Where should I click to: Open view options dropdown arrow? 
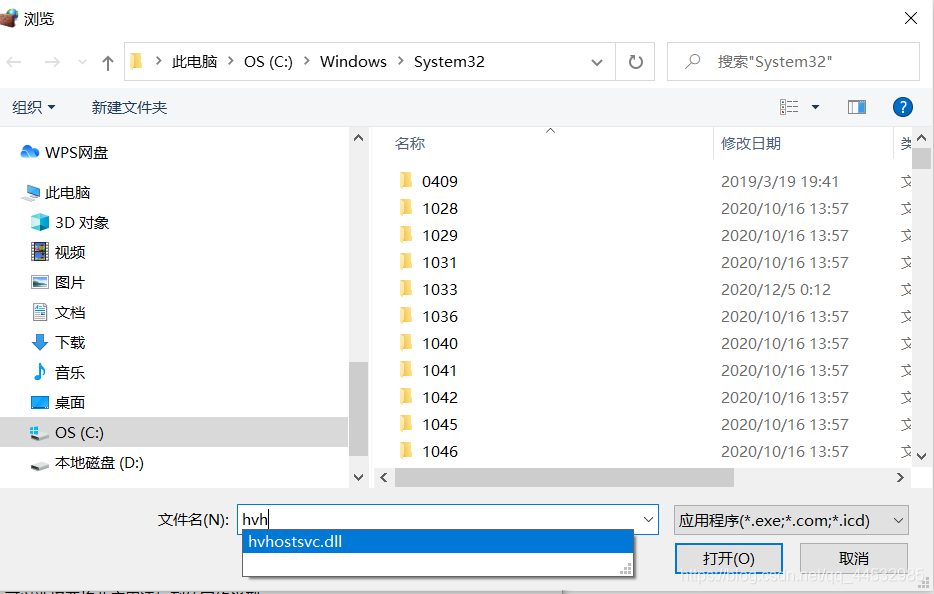coord(815,107)
